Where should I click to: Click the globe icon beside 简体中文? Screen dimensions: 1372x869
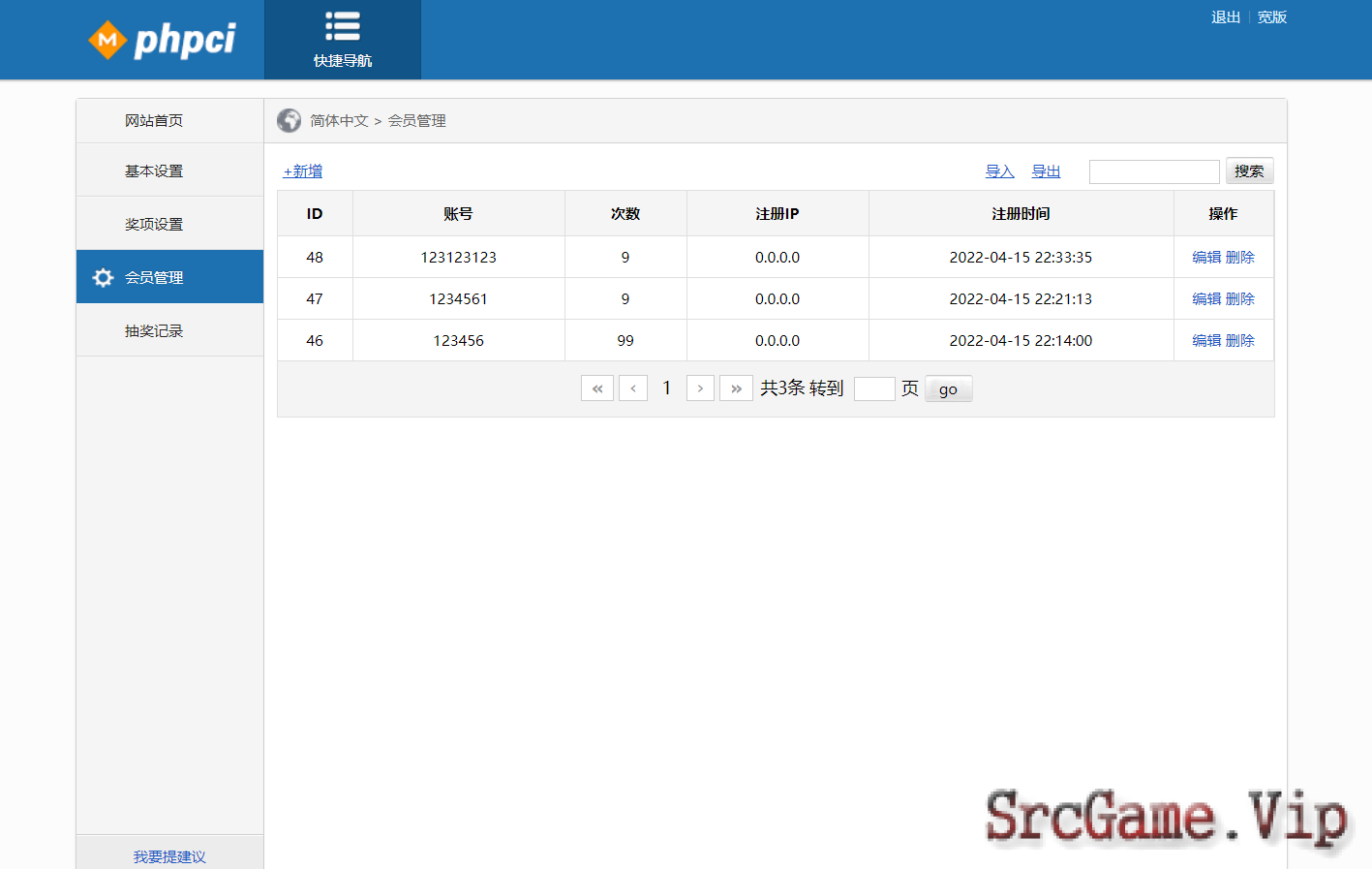289,120
